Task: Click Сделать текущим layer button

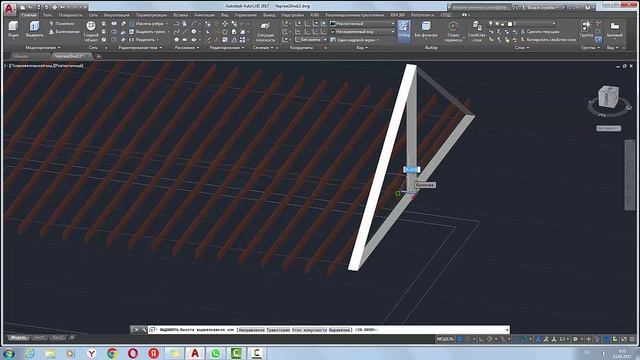Action: coord(540,31)
